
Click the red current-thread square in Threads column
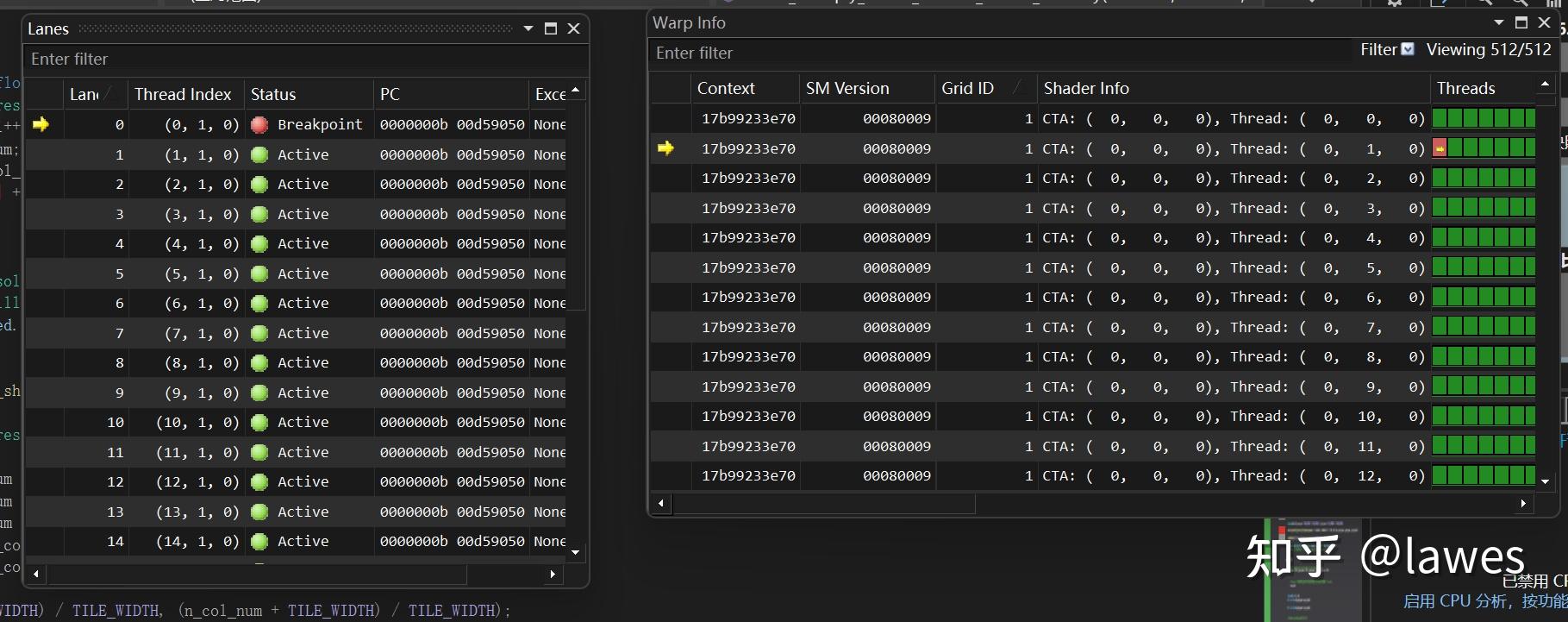coord(1440,148)
